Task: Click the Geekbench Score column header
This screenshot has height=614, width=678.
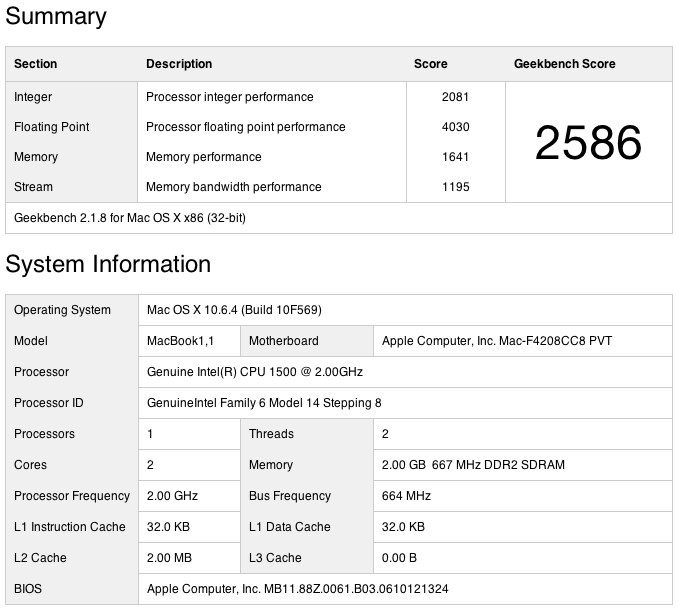Action: (564, 64)
